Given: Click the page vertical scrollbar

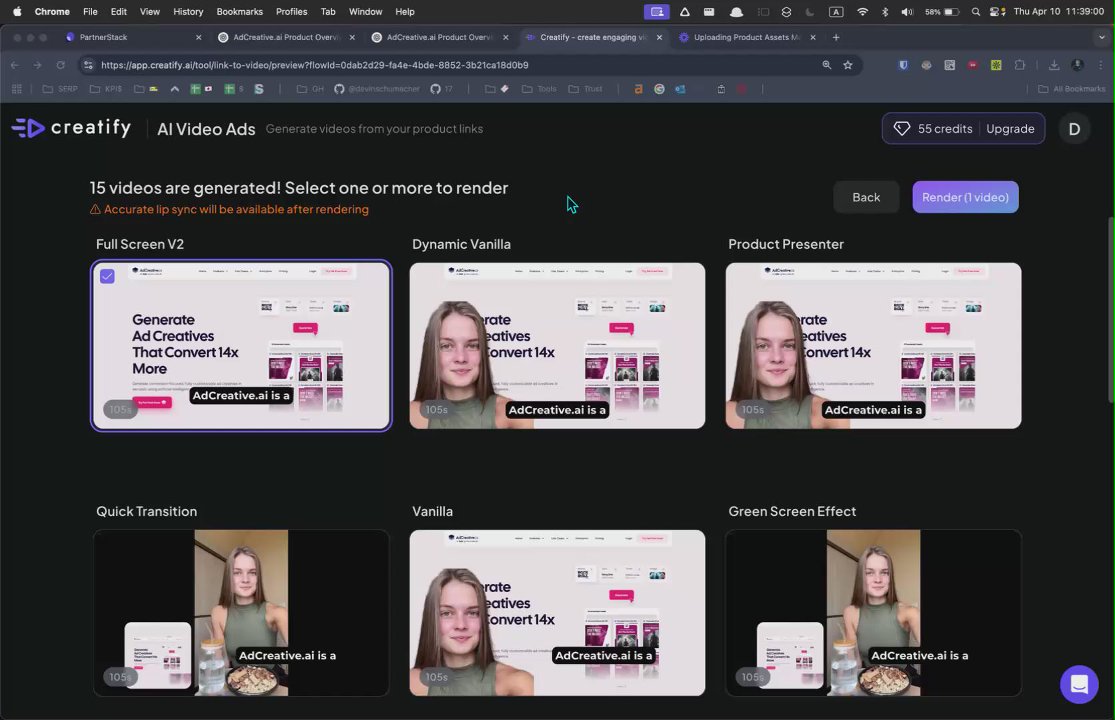Looking at the screenshot, I should [1111, 309].
